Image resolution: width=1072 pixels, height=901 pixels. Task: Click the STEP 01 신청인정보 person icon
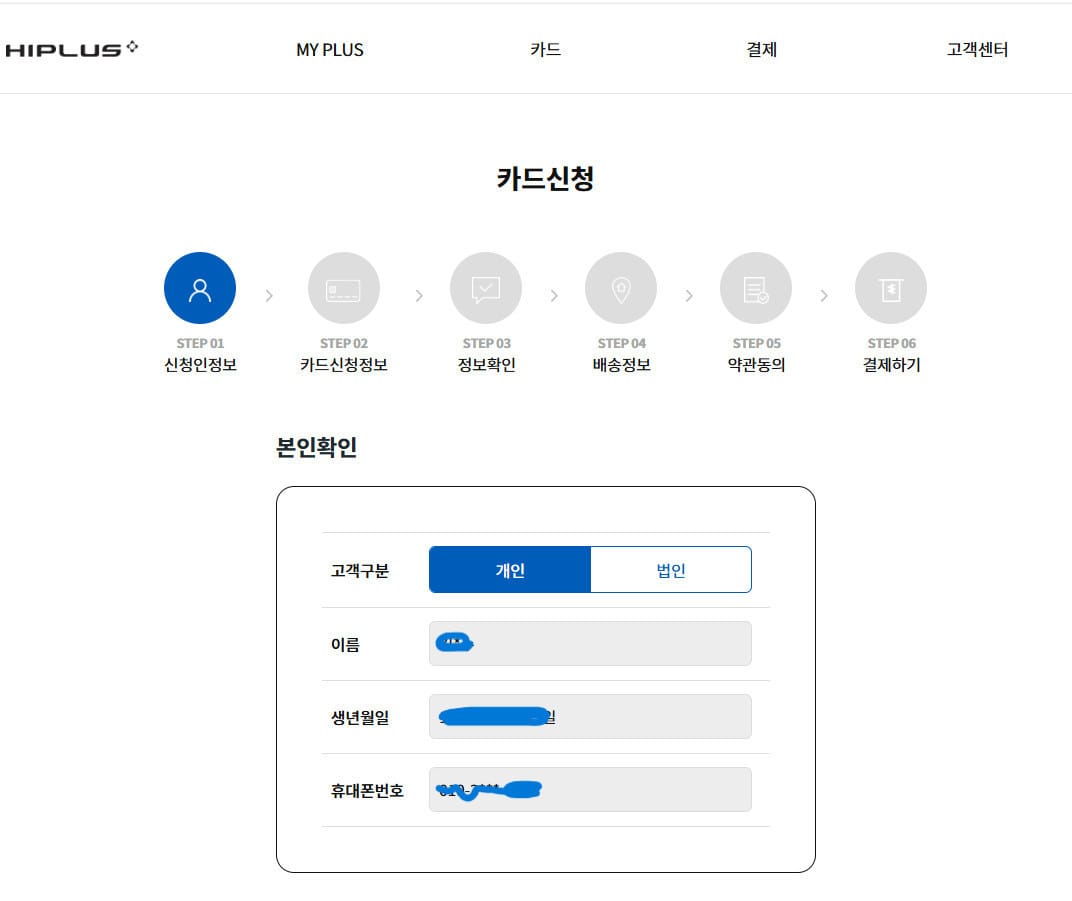pyautogui.click(x=199, y=287)
